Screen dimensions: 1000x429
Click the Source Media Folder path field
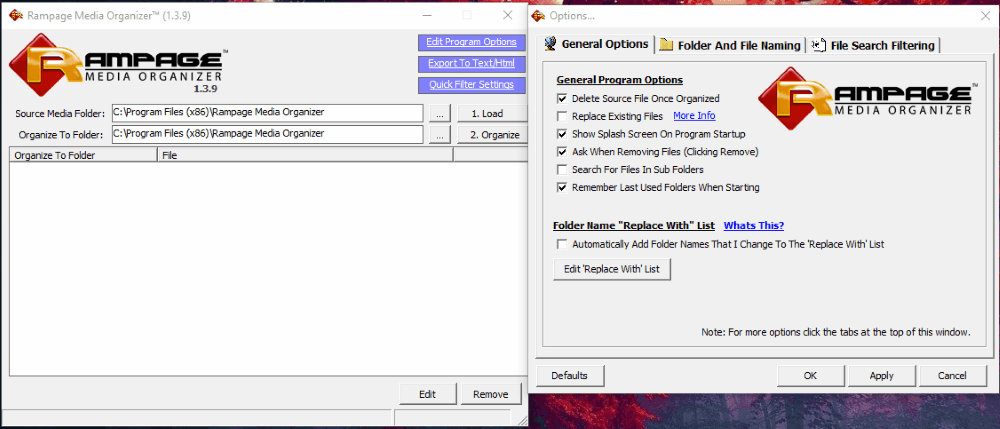pyautogui.click(x=267, y=113)
